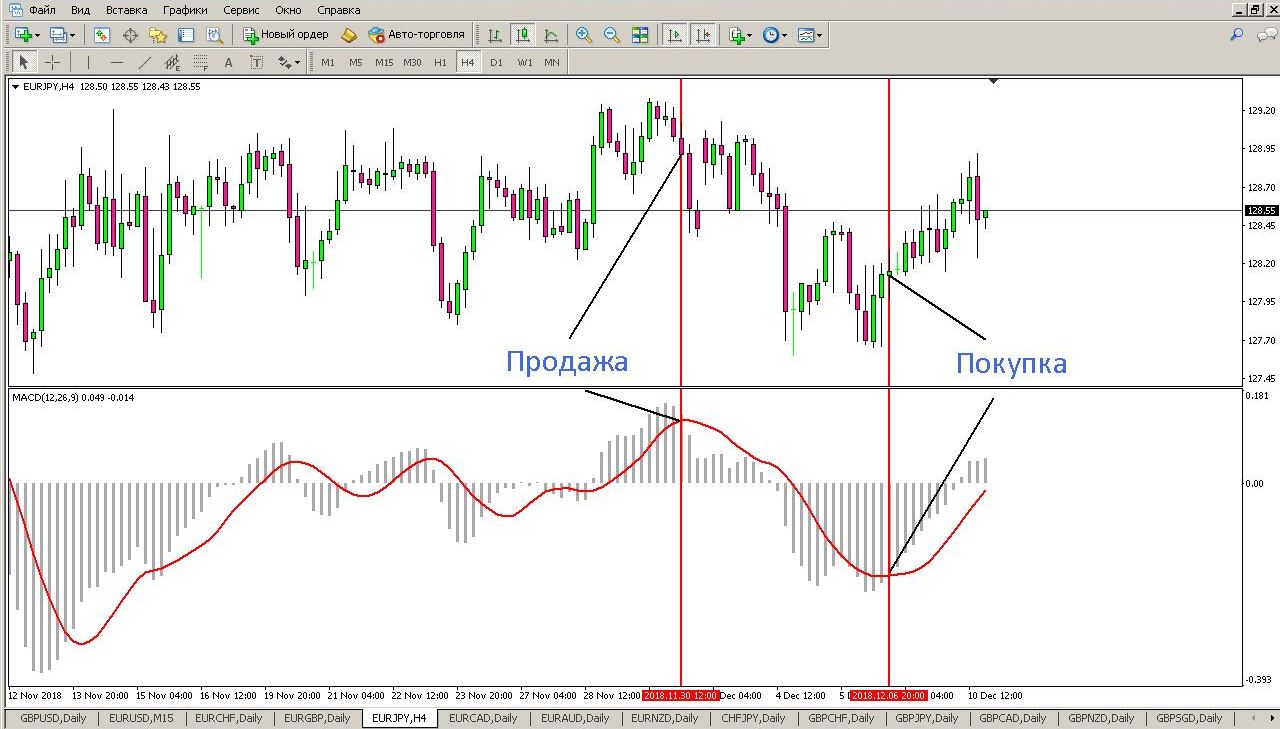Select equidistant channel tool
Image resolution: width=1280 pixels, height=729 pixels.
(x=173, y=62)
